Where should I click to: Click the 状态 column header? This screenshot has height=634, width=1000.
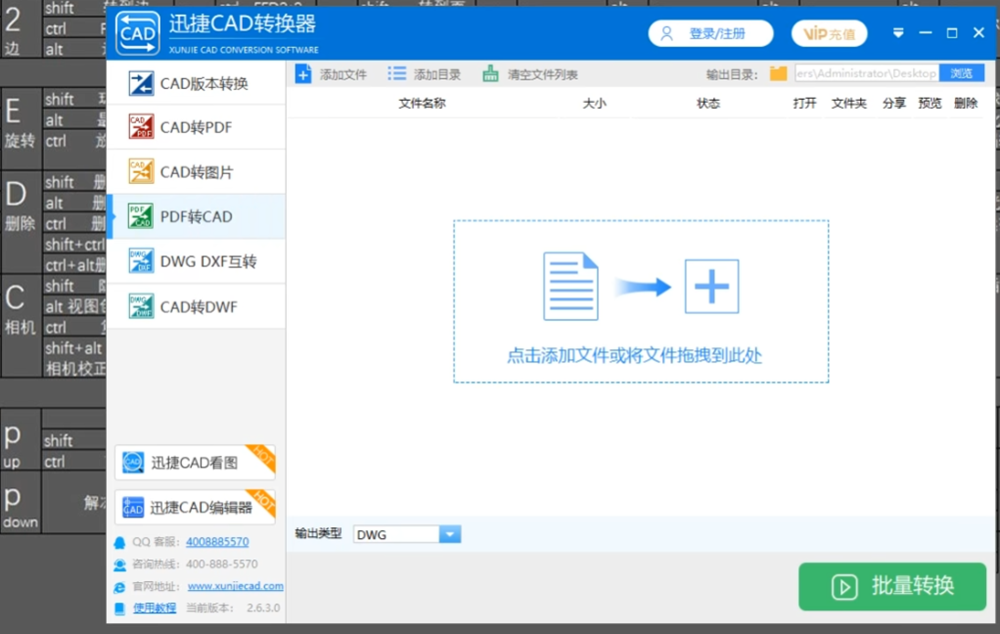[709, 103]
